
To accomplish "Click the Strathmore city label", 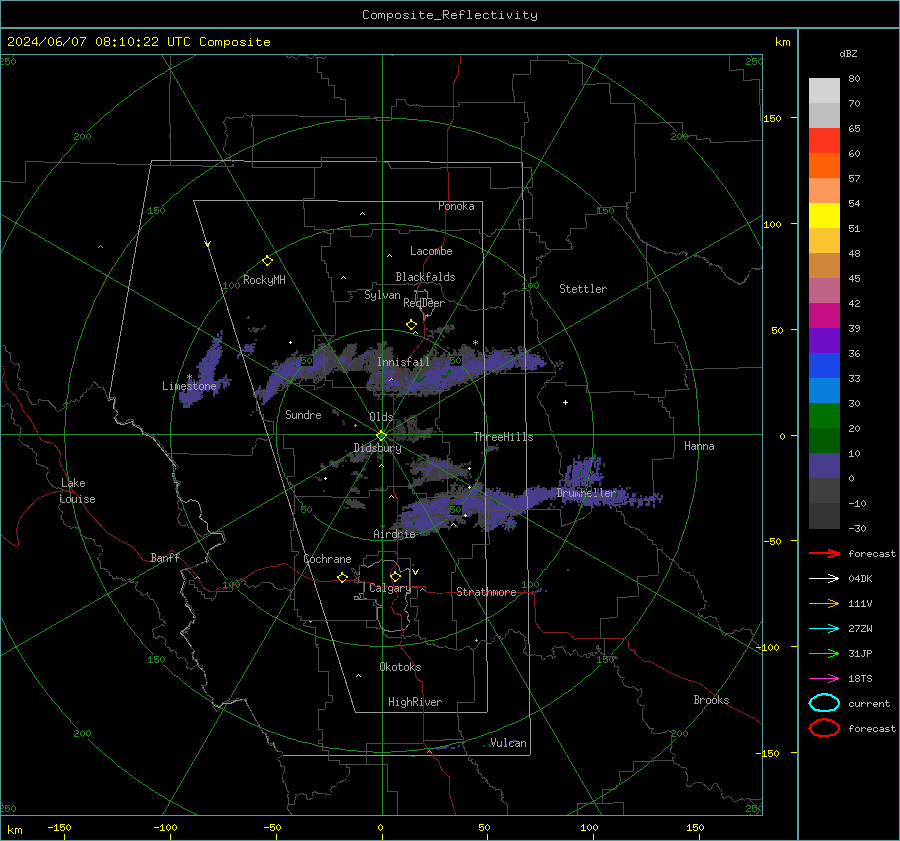I will click(486, 592).
